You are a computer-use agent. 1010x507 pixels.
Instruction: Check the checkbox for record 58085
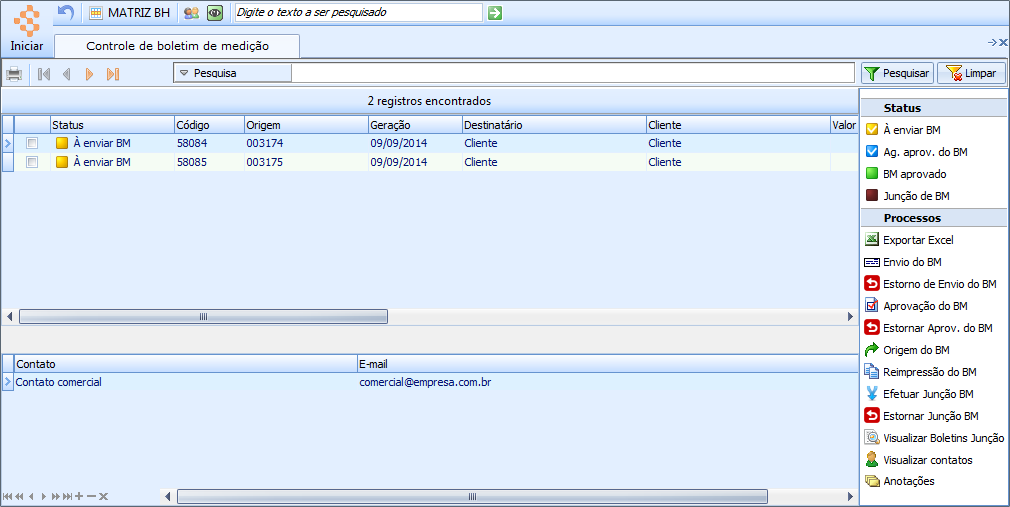pos(32,162)
